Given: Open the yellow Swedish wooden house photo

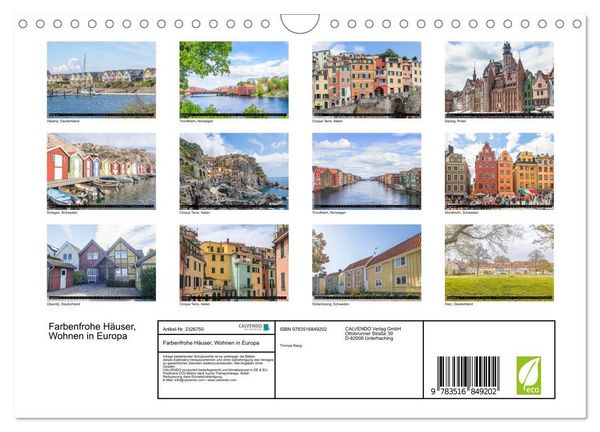Looking at the screenshot, I should 367,262.
